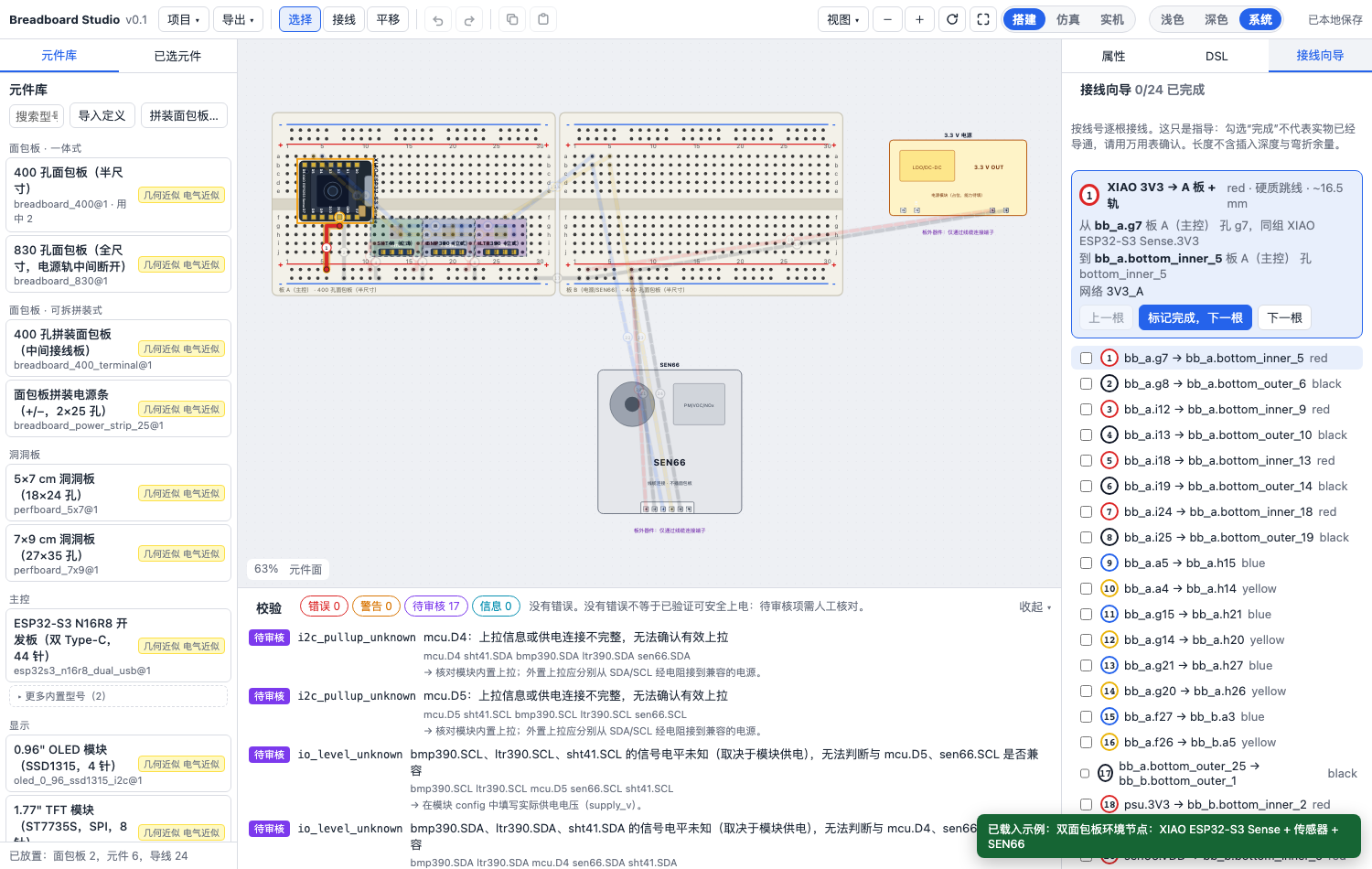
Task: Select 830 孔面包板 library card
Action: (x=118, y=264)
